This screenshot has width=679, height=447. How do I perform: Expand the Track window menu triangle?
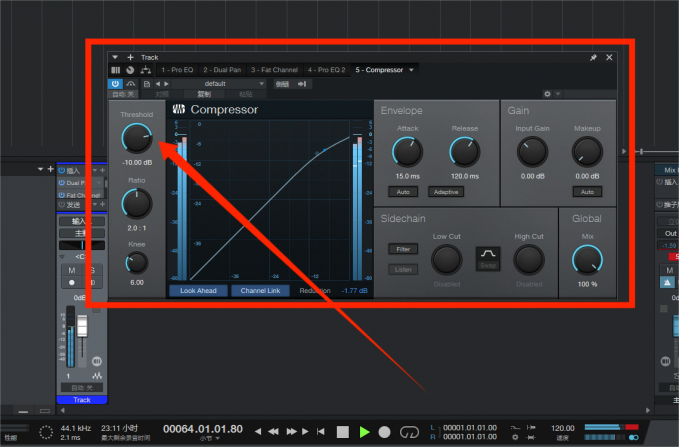tap(116, 58)
